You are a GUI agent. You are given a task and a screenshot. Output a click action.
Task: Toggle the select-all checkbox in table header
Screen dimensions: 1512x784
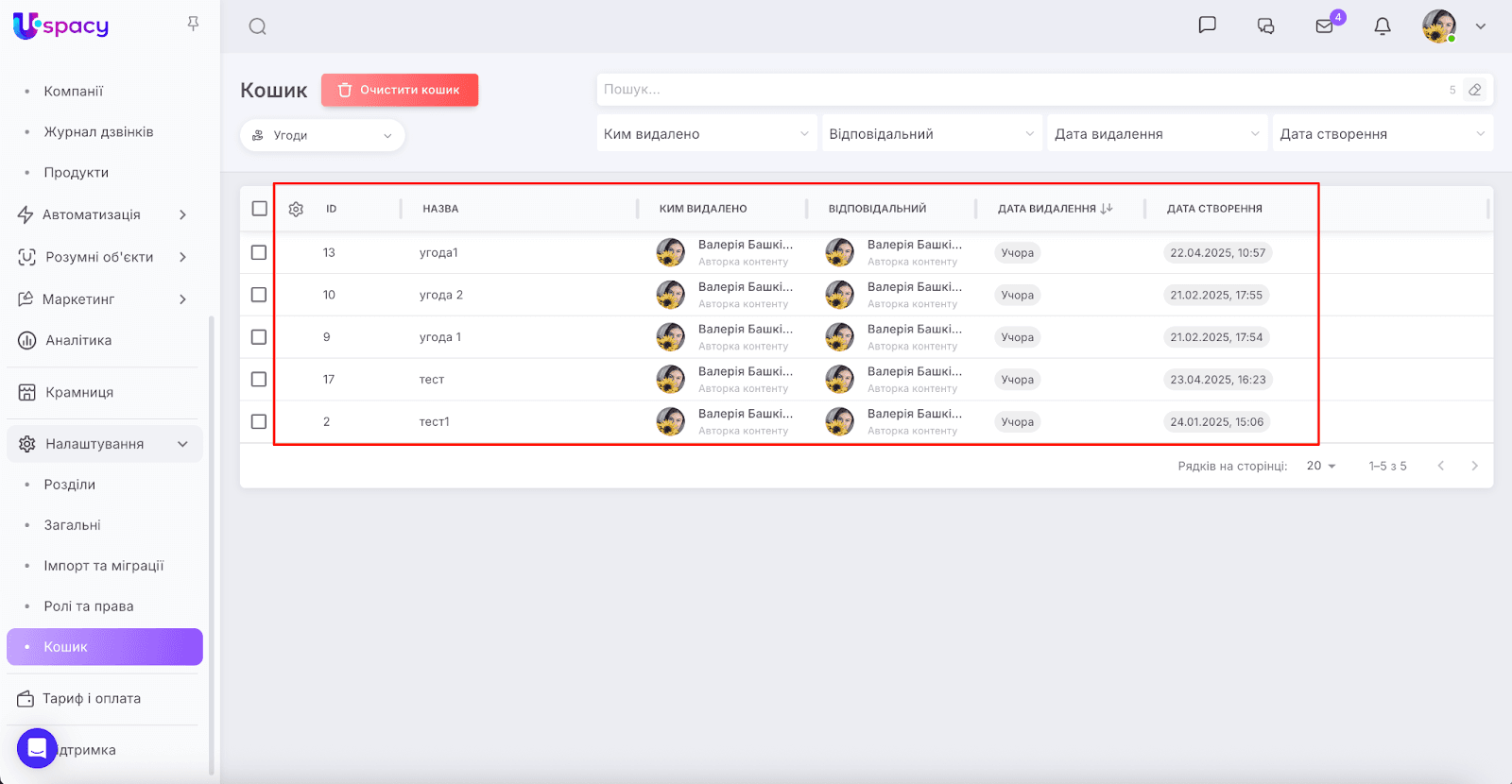coord(260,209)
